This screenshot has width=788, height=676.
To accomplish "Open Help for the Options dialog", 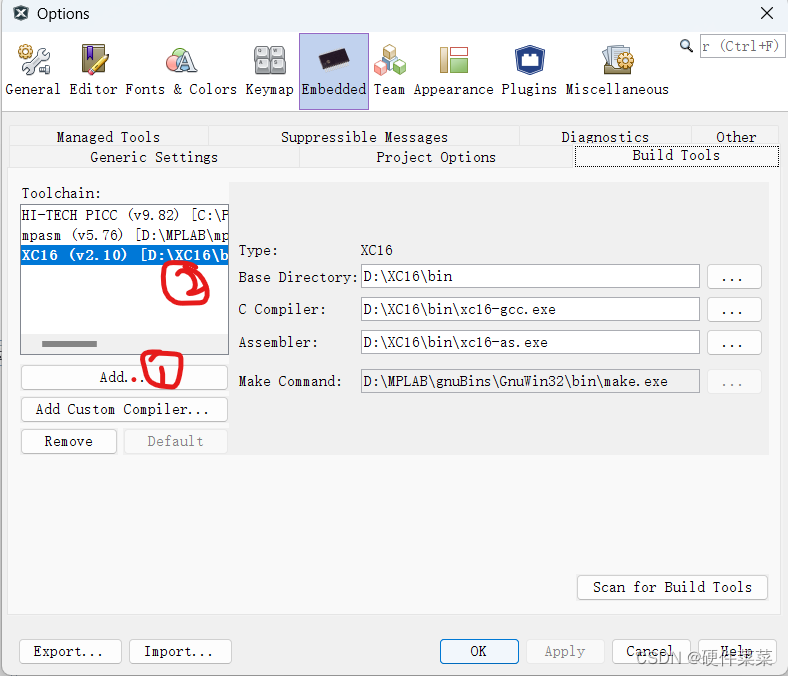I will click(737, 651).
